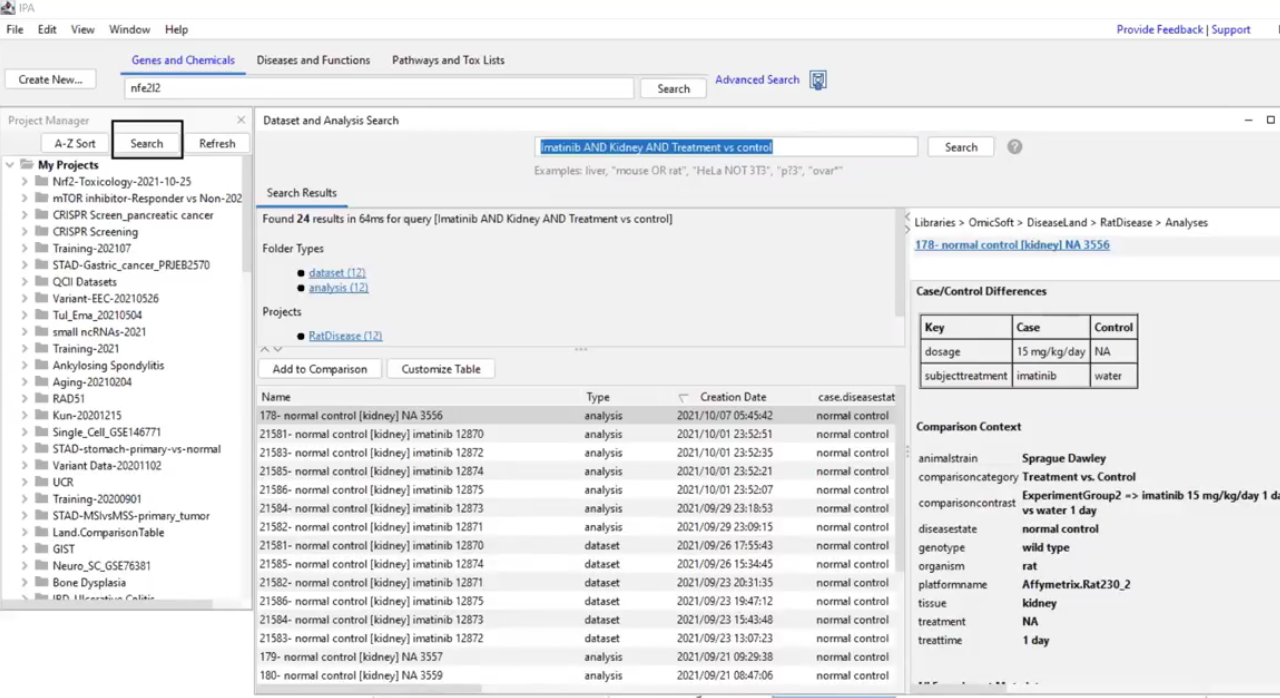Maximize the Dataset and Analysis Search panel
The width and height of the screenshot is (1280, 698).
pos(1270,120)
